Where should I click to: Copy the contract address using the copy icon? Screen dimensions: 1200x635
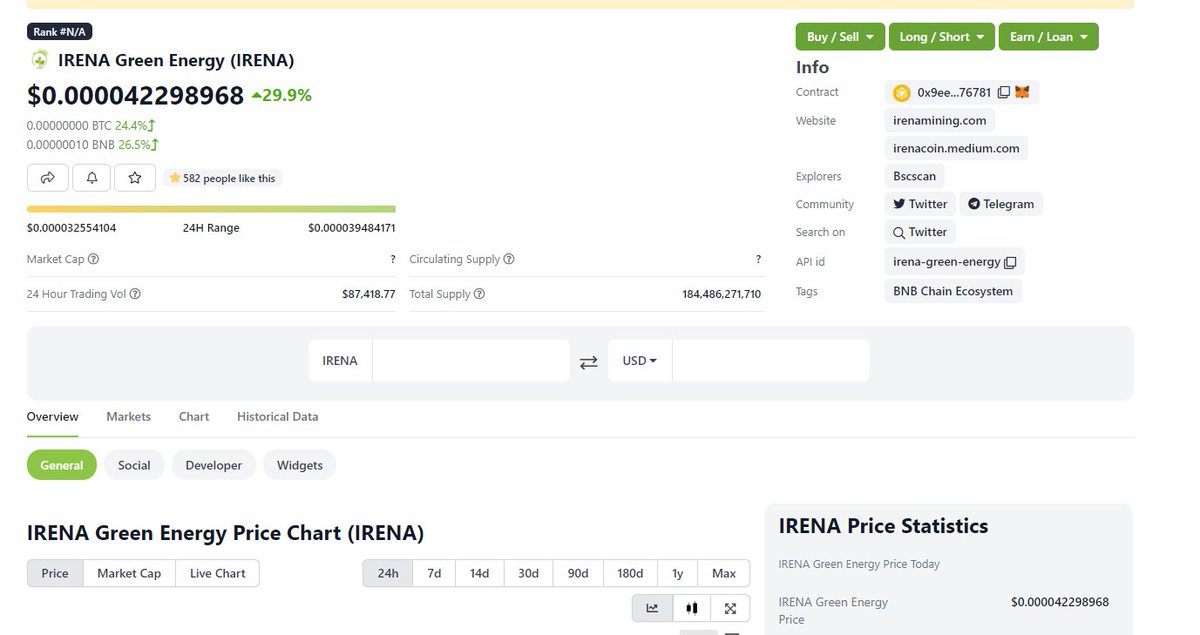pyautogui.click(x=1004, y=93)
